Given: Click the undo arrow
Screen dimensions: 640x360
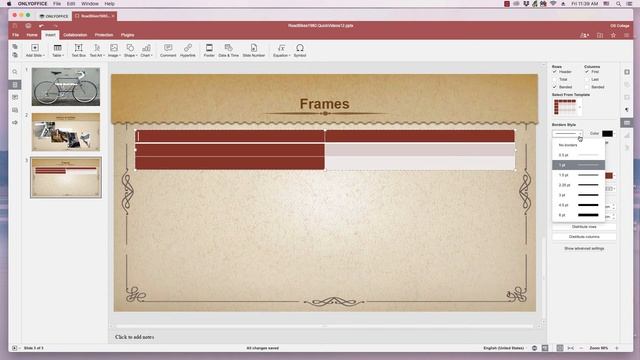Looking at the screenshot, I should pos(41,26).
